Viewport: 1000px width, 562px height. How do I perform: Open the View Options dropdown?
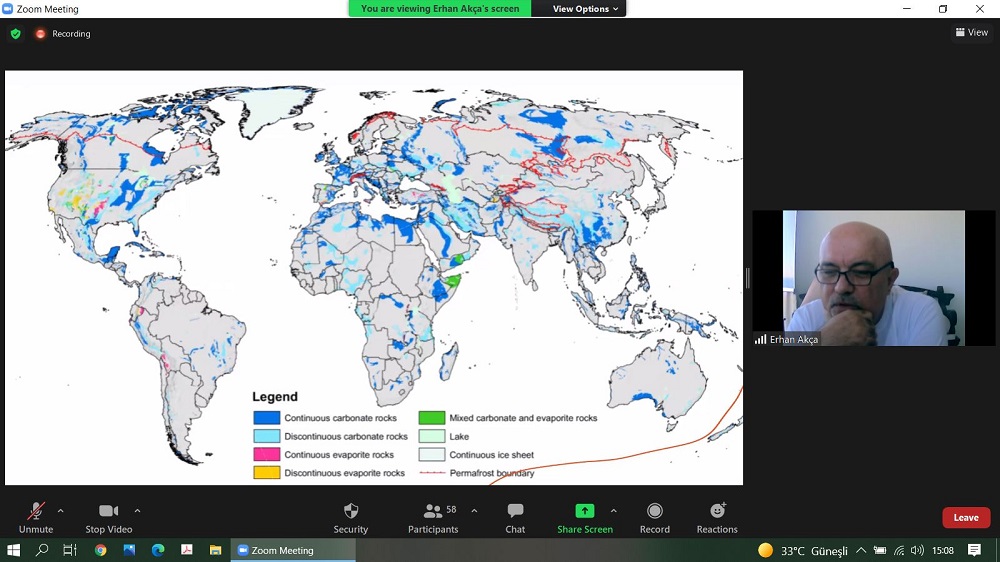[585, 9]
